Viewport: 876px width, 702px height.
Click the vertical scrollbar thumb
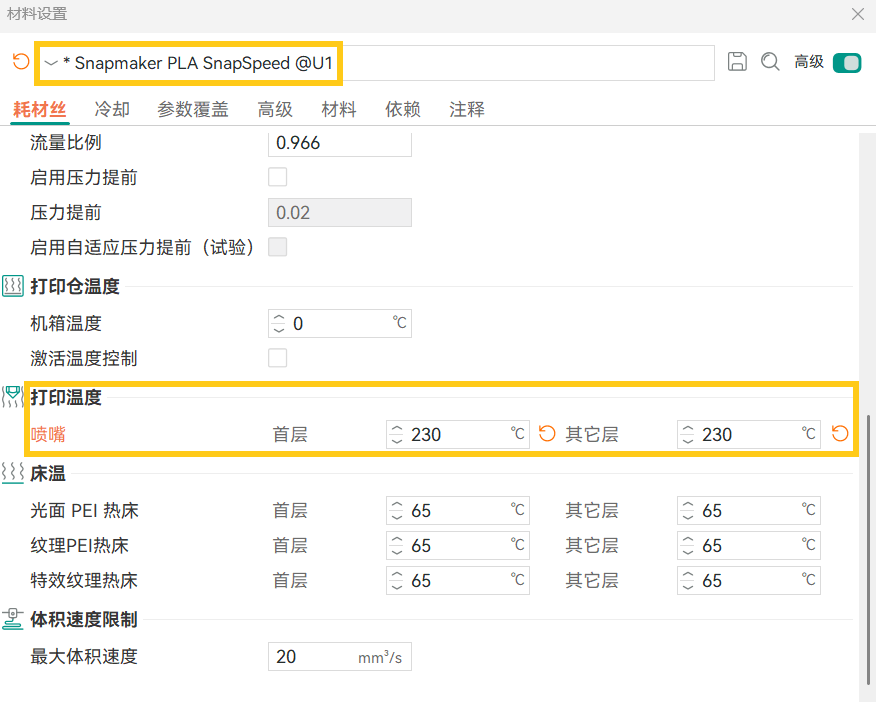(867, 550)
